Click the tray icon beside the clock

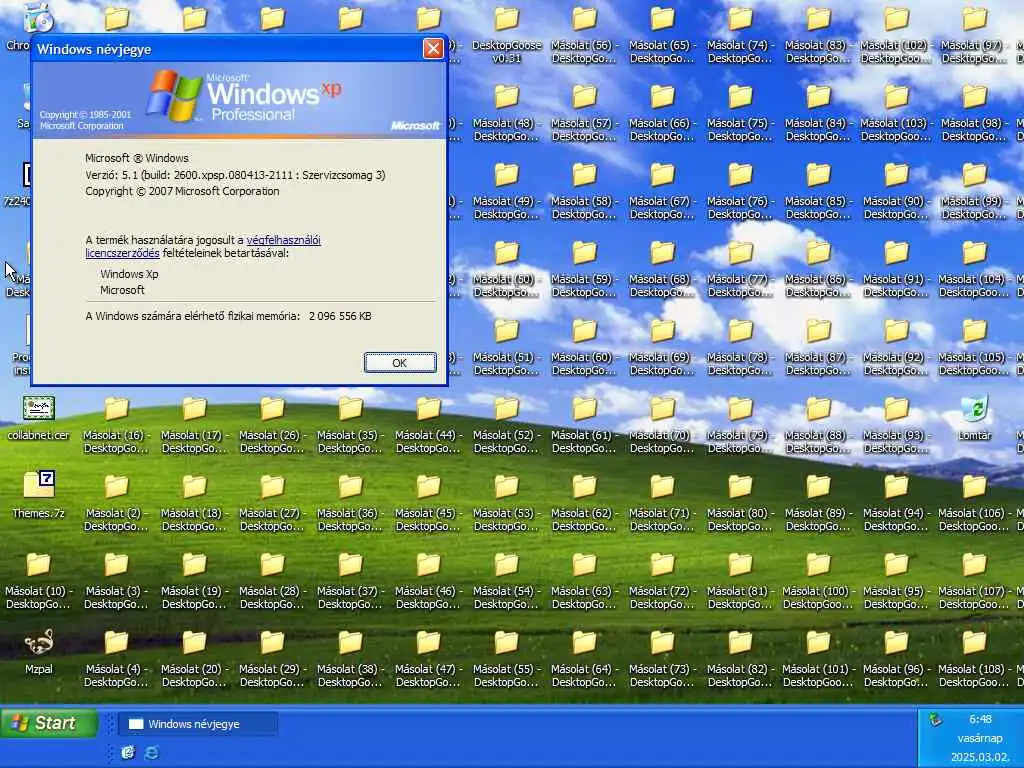[936, 720]
